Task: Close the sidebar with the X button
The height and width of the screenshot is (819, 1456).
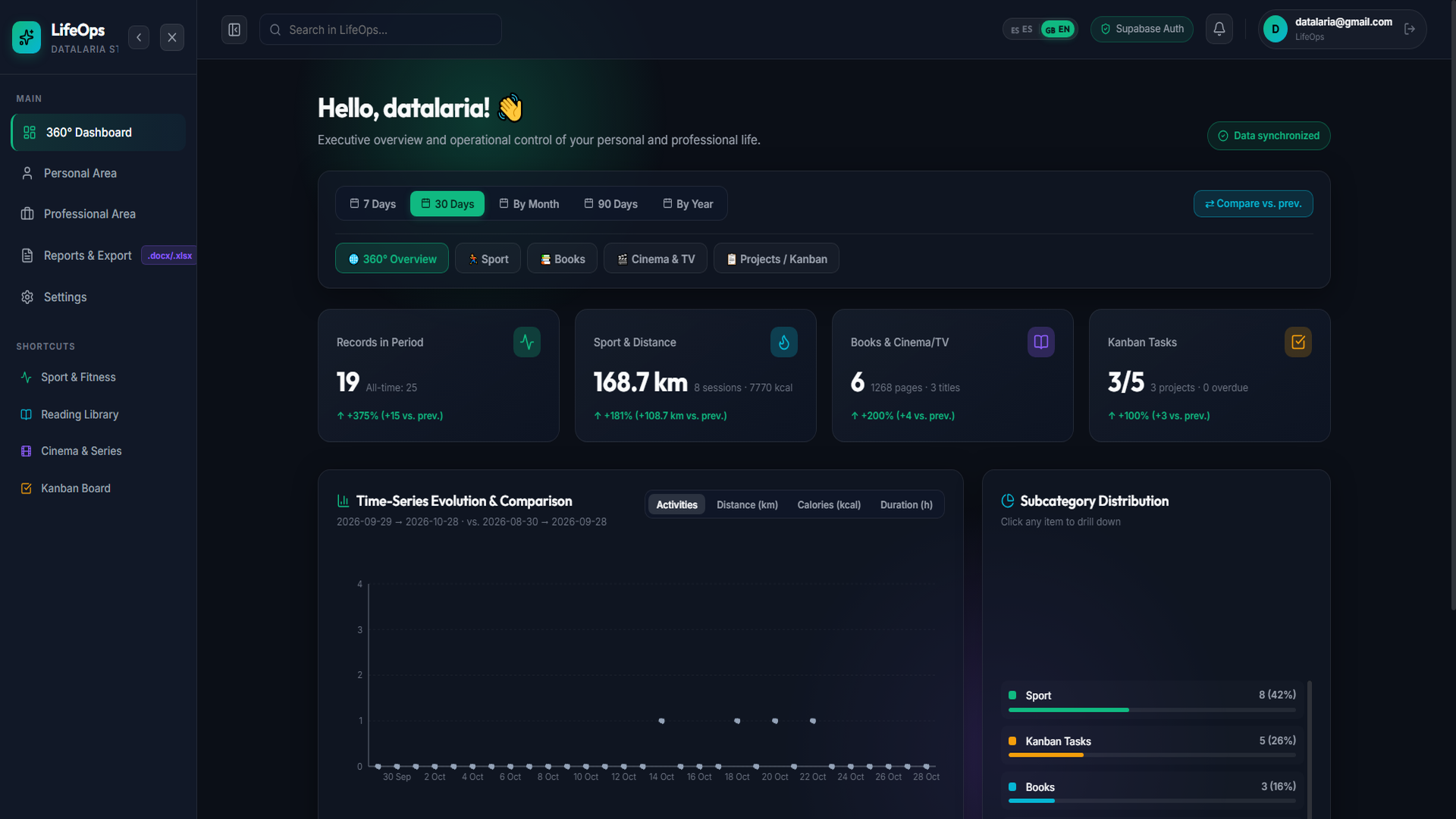Action: [x=172, y=37]
